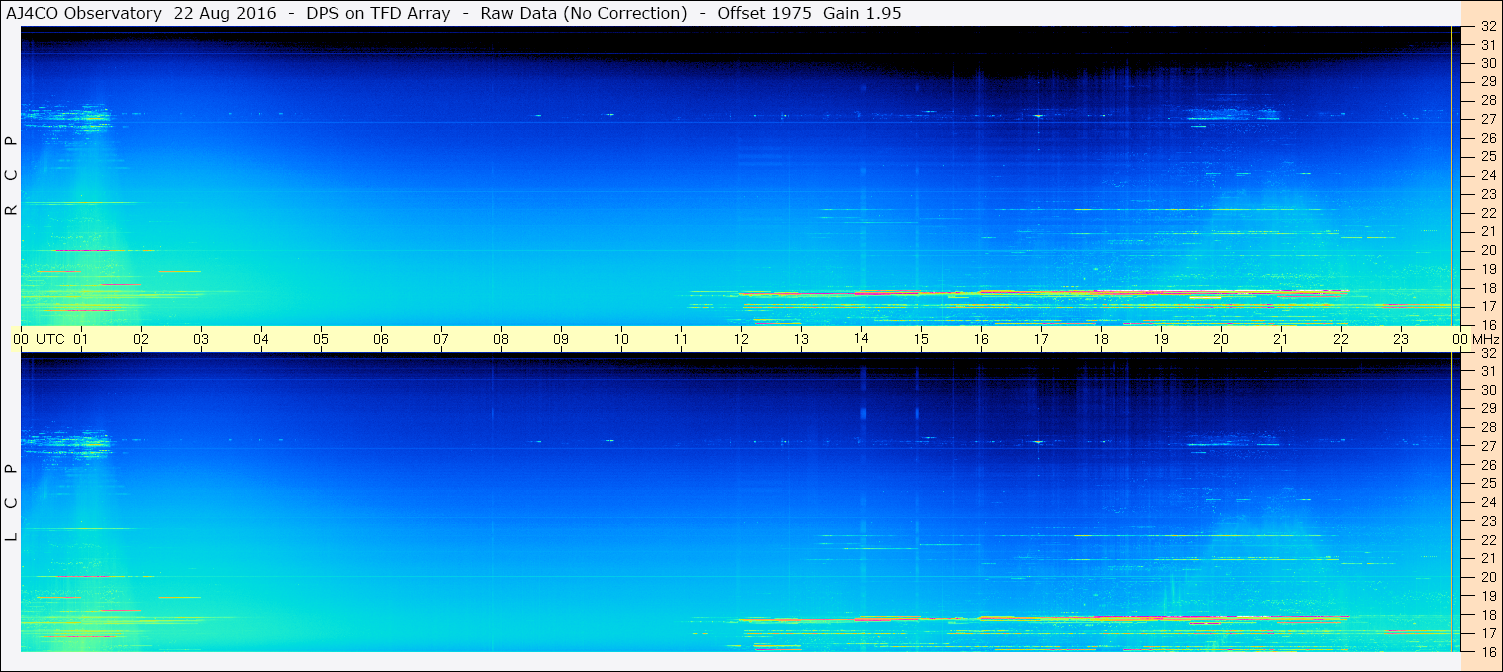The width and height of the screenshot is (1503, 672).
Task: Select 16 MHz label on lower LCP scale
Action: [1487, 651]
